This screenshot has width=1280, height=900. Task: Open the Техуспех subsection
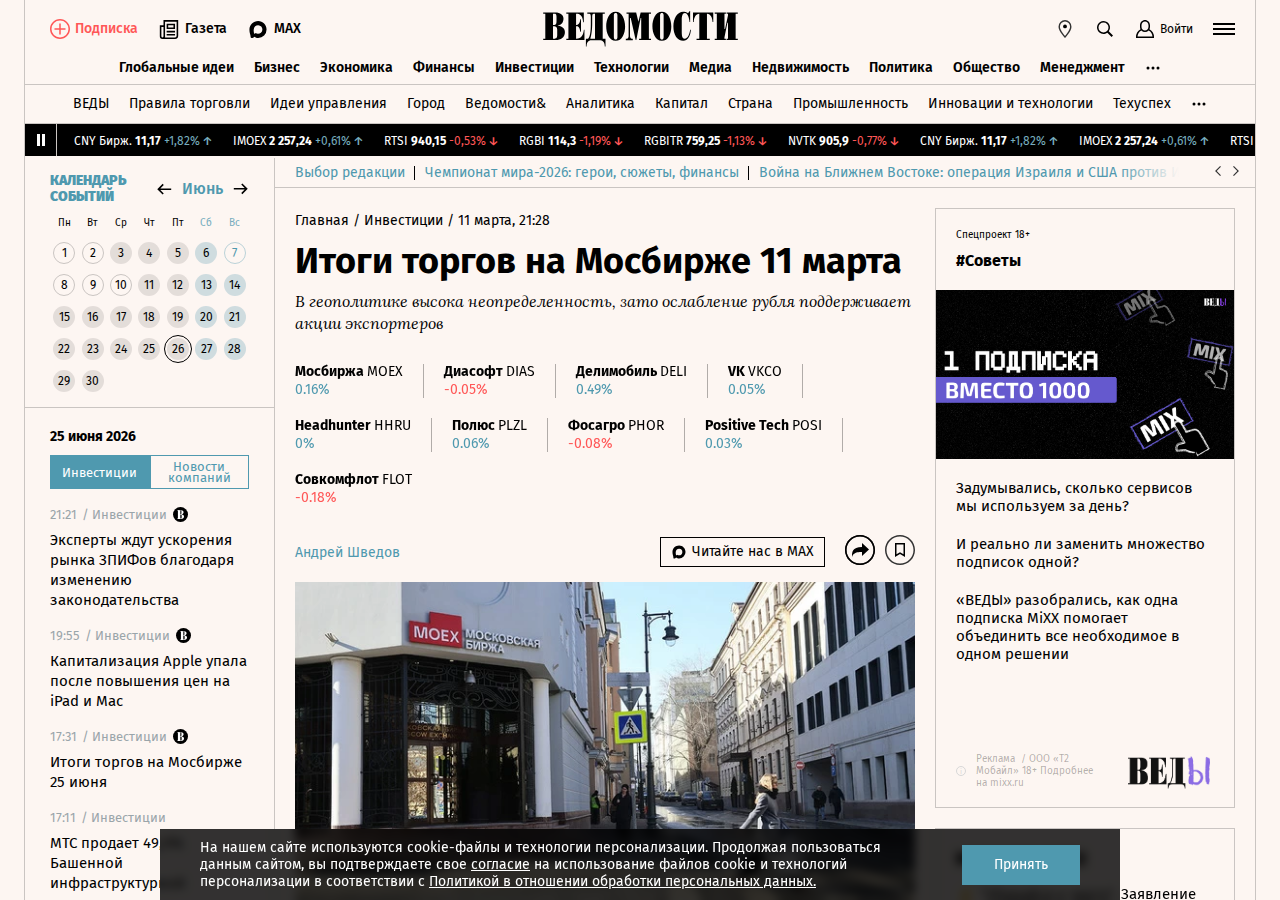(x=1142, y=104)
